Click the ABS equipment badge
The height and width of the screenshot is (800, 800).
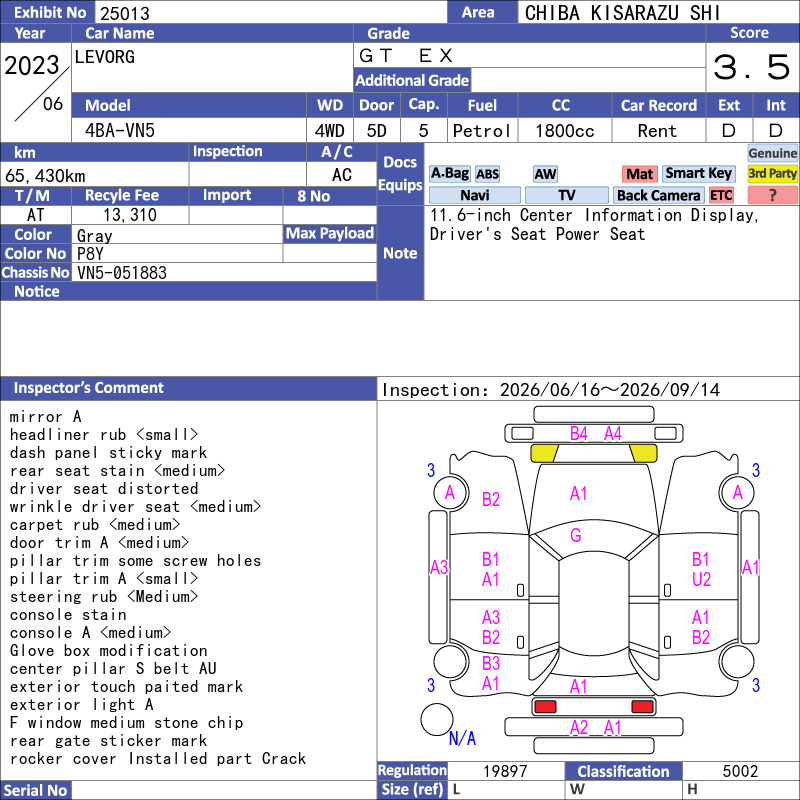(x=487, y=174)
